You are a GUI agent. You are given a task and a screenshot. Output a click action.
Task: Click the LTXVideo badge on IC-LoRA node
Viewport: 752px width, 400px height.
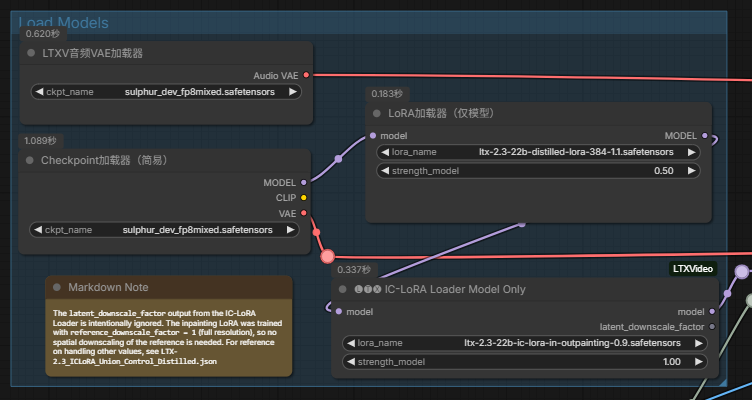point(693,269)
